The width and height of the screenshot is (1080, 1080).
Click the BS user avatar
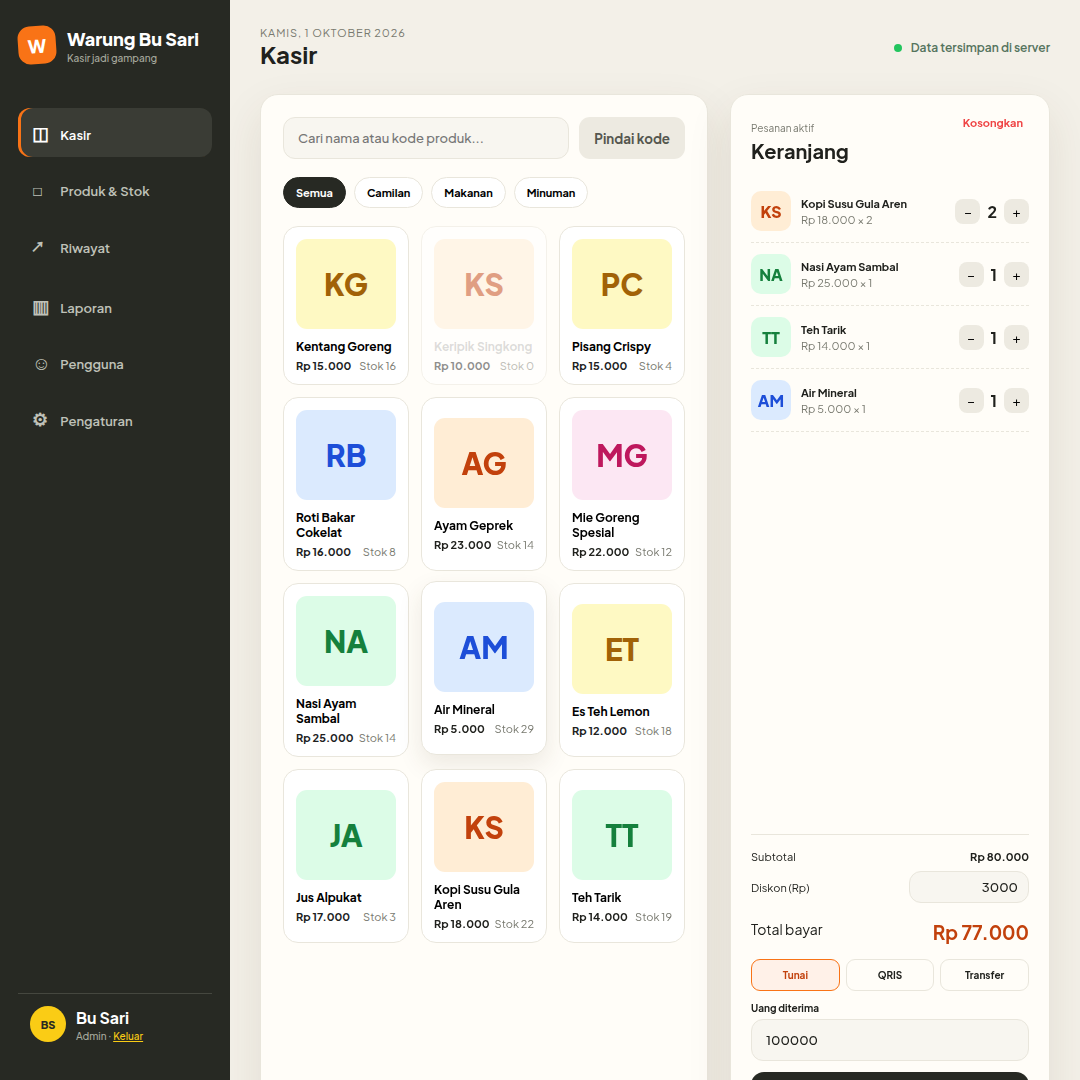pos(48,1024)
